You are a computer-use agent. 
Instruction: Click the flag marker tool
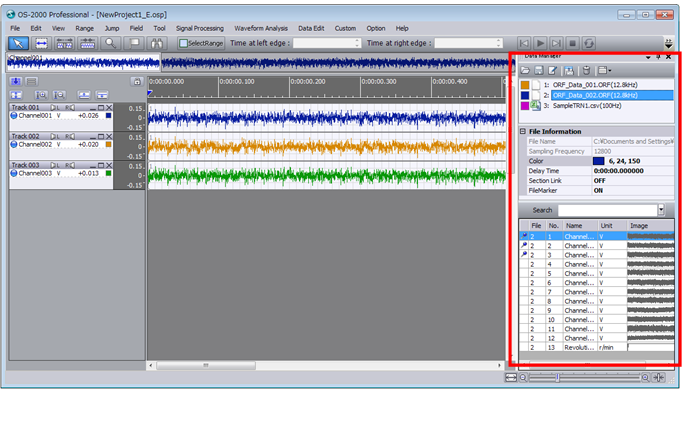point(133,43)
